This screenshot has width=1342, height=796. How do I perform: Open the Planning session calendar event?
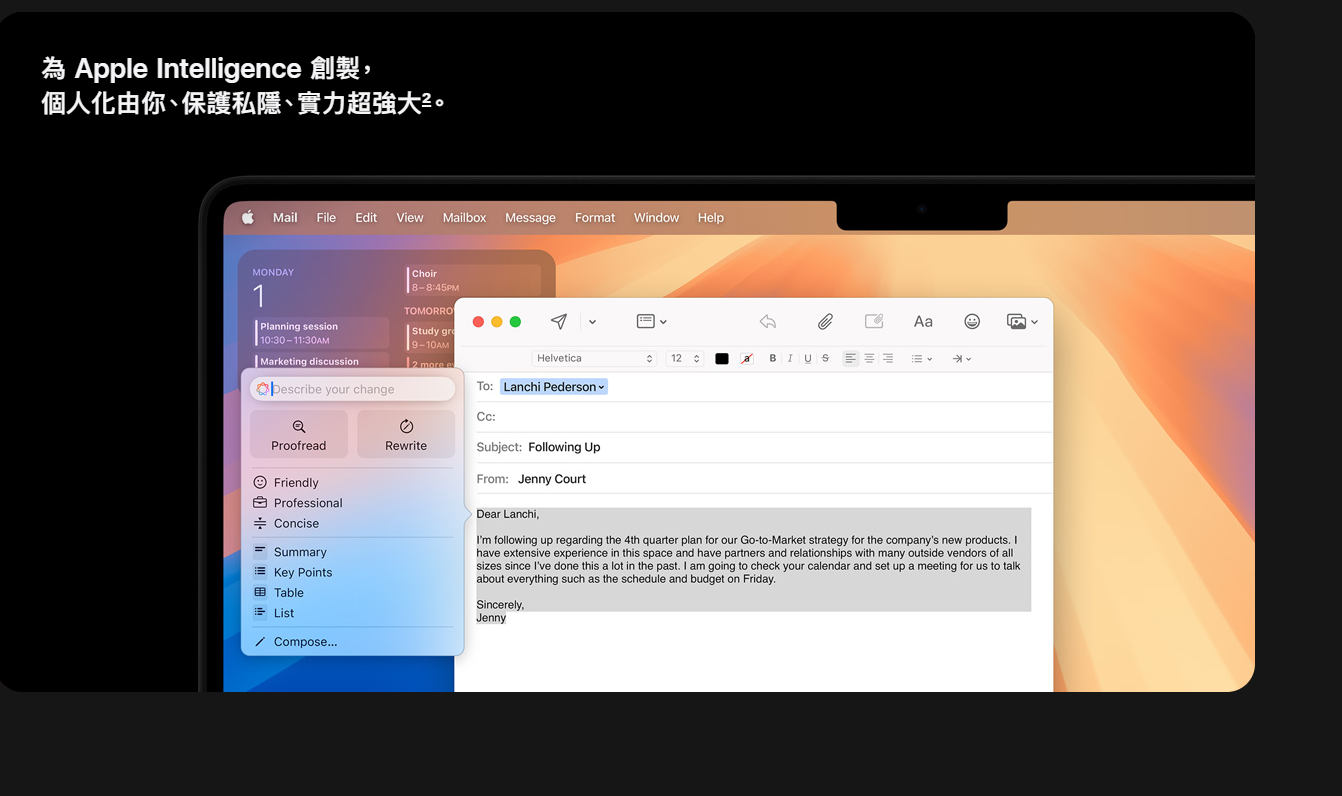[x=321, y=333]
